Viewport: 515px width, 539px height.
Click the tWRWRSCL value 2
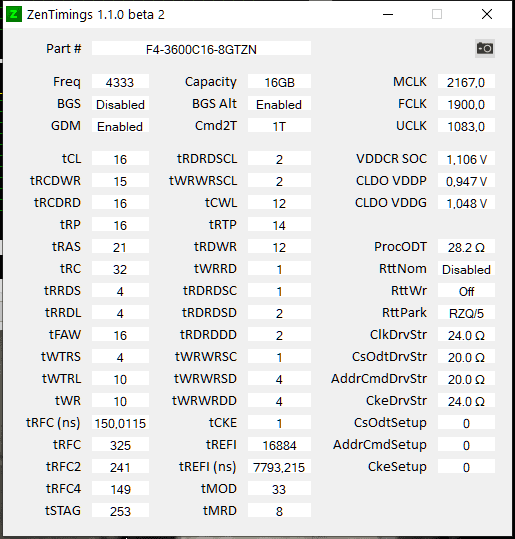[279, 180]
